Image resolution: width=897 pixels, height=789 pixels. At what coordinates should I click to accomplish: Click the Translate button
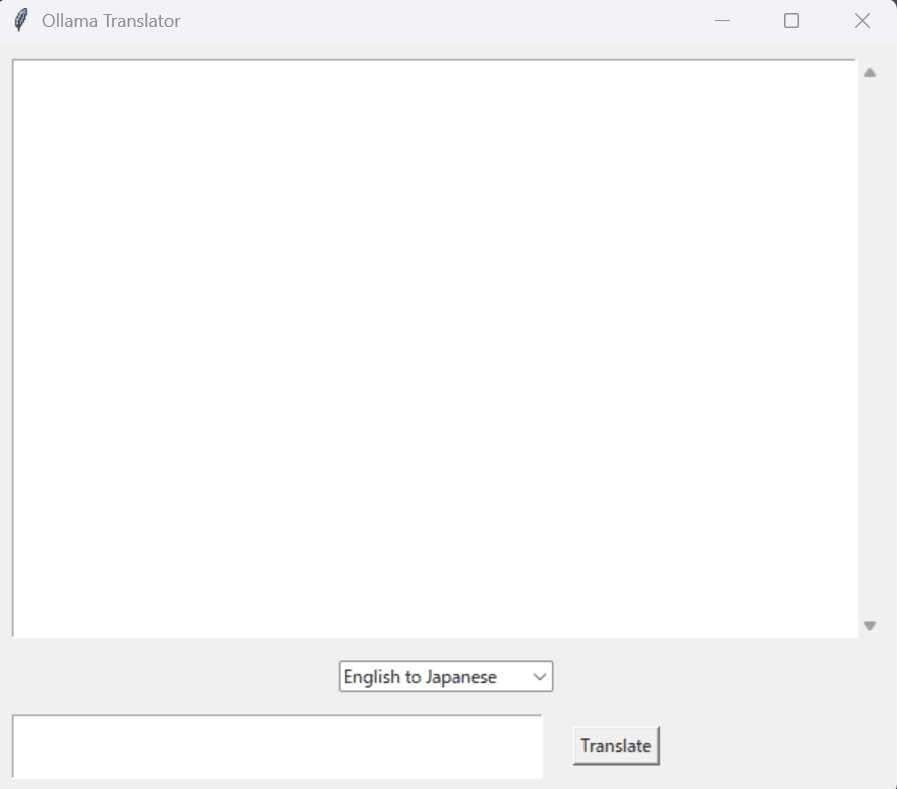coord(616,746)
